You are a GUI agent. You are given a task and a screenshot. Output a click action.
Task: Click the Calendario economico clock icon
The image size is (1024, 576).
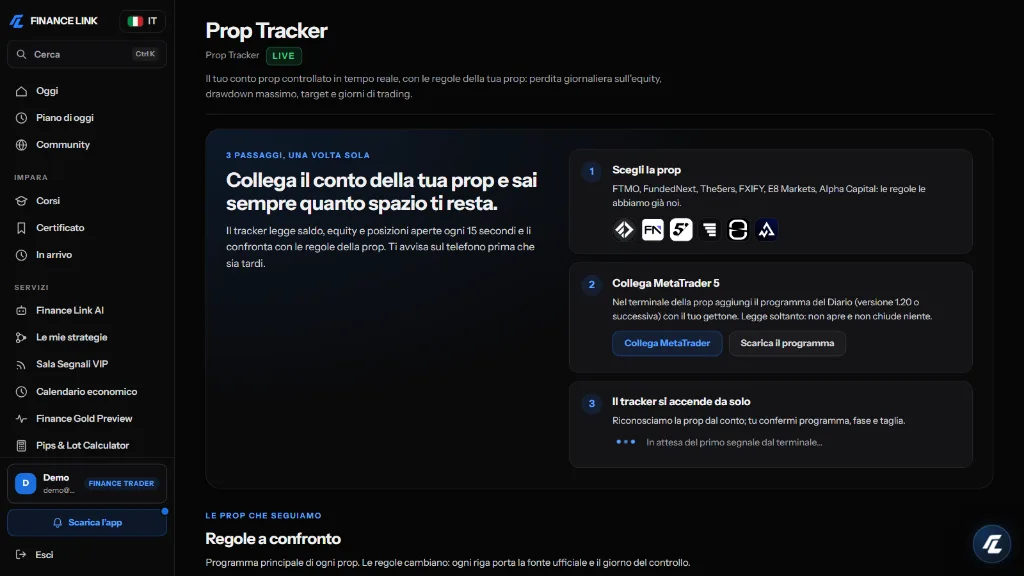(22, 392)
